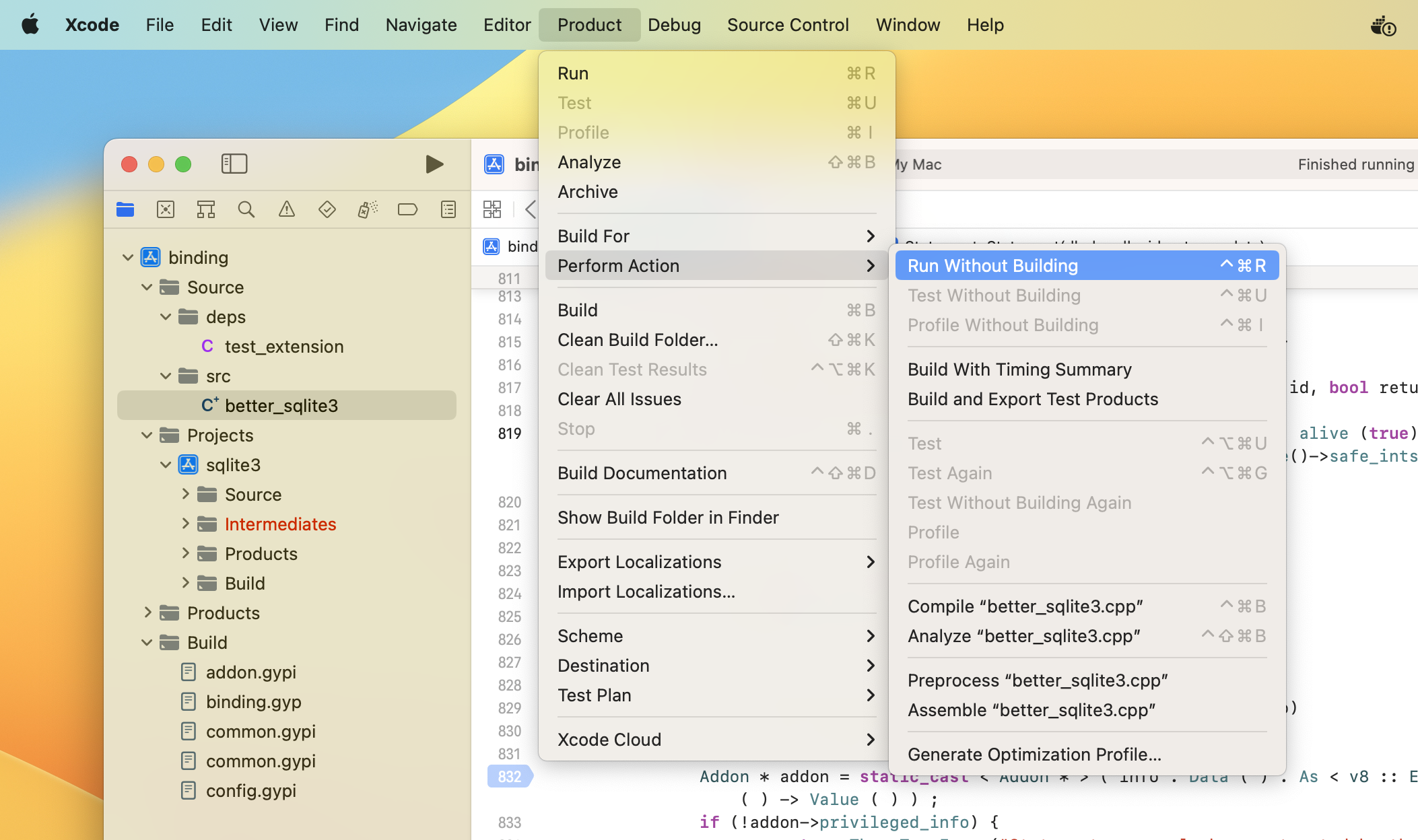Expand the Intermediates folder

(185, 524)
